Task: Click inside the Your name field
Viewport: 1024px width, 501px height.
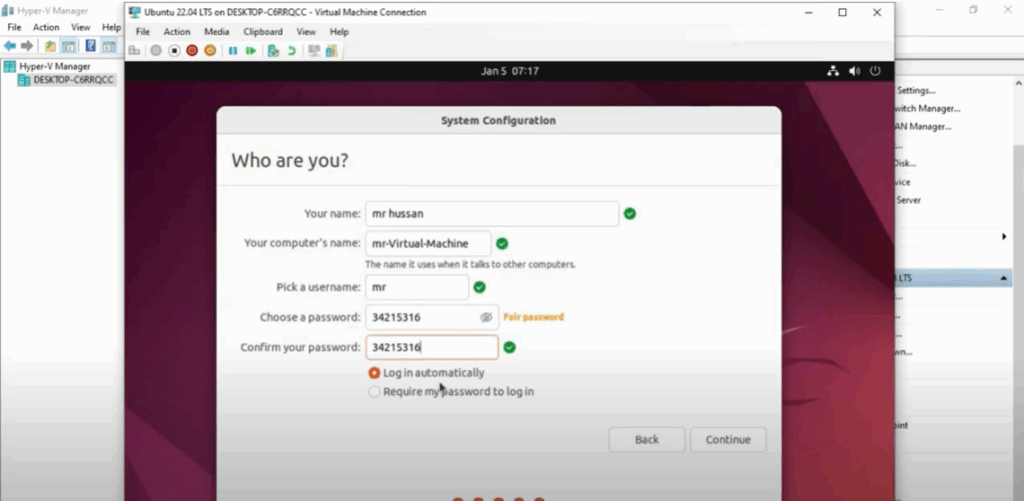Action: (492, 214)
